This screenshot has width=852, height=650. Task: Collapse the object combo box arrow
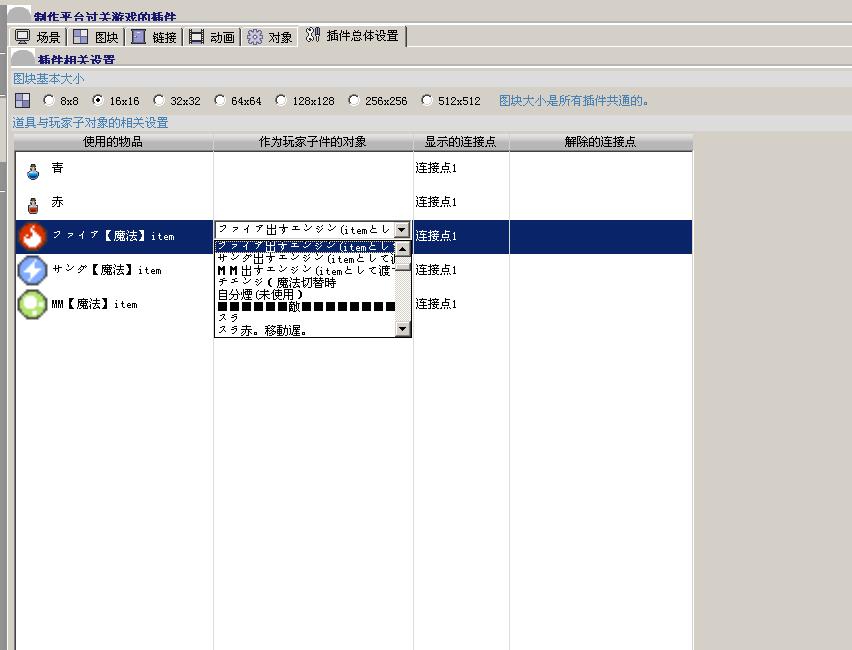pyautogui.click(x=402, y=230)
